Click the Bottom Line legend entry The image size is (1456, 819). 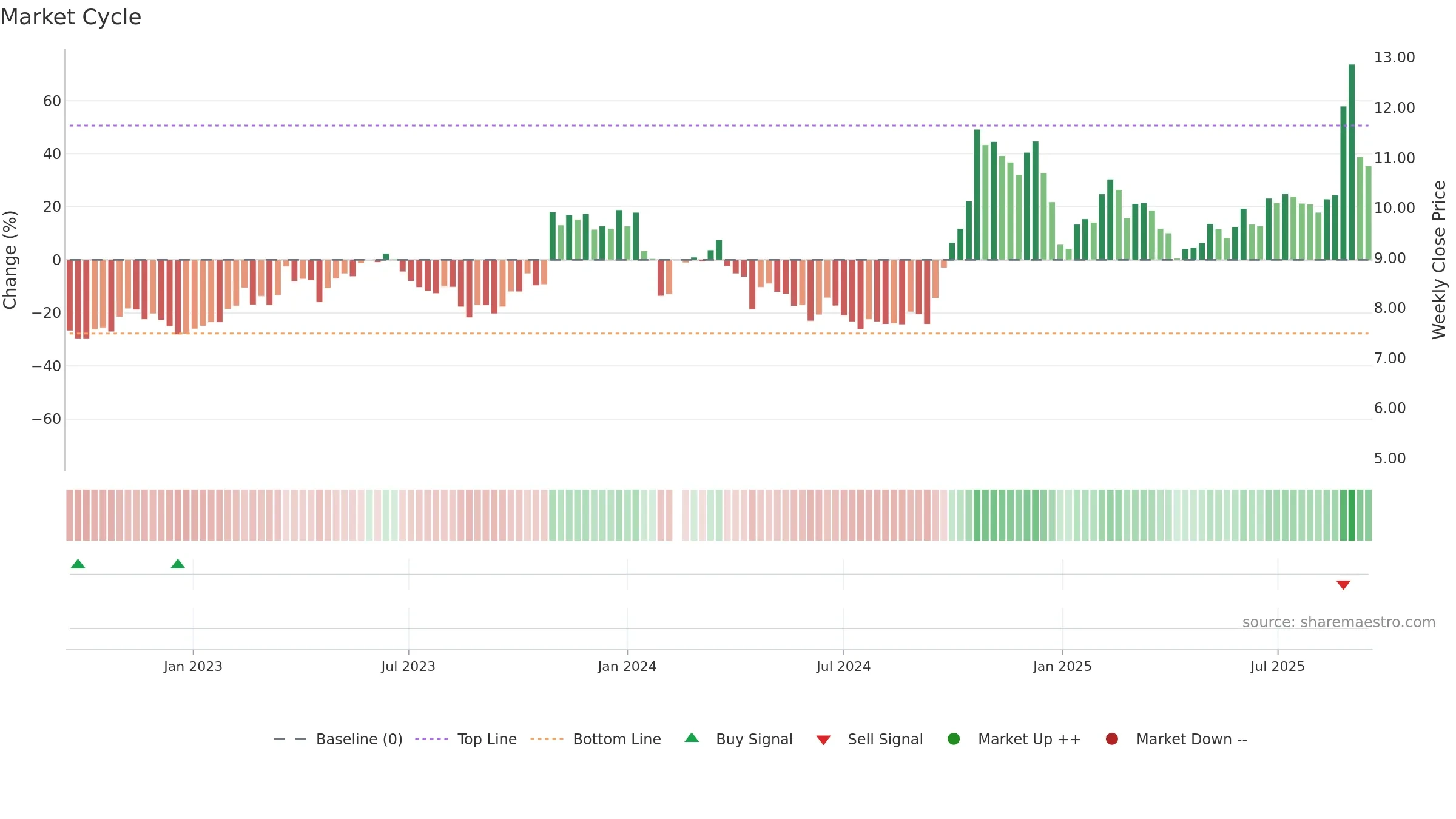(x=596, y=739)
